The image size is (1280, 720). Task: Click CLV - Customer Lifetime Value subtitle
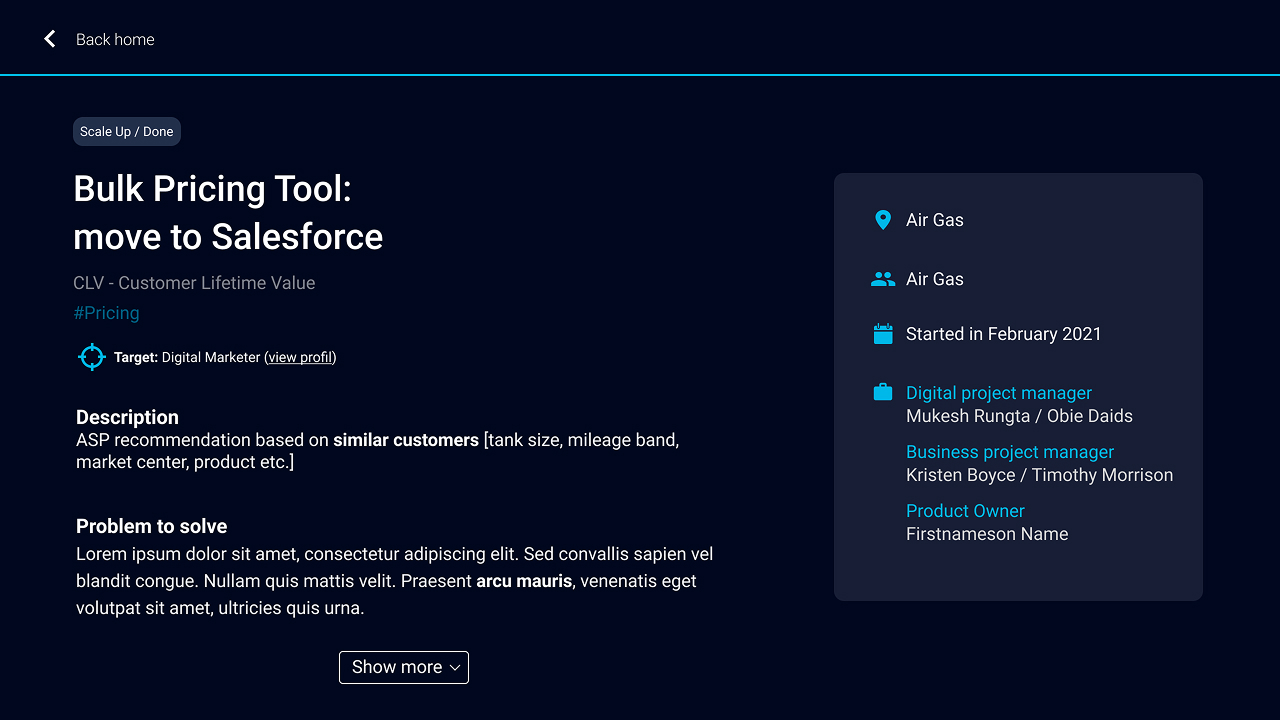coord(194,283)
